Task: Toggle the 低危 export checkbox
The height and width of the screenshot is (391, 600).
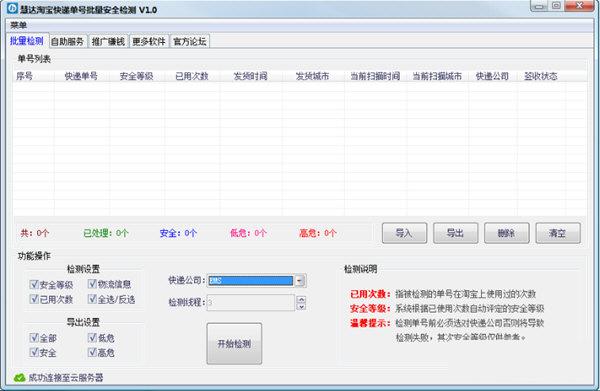Action: coord(92,337)
